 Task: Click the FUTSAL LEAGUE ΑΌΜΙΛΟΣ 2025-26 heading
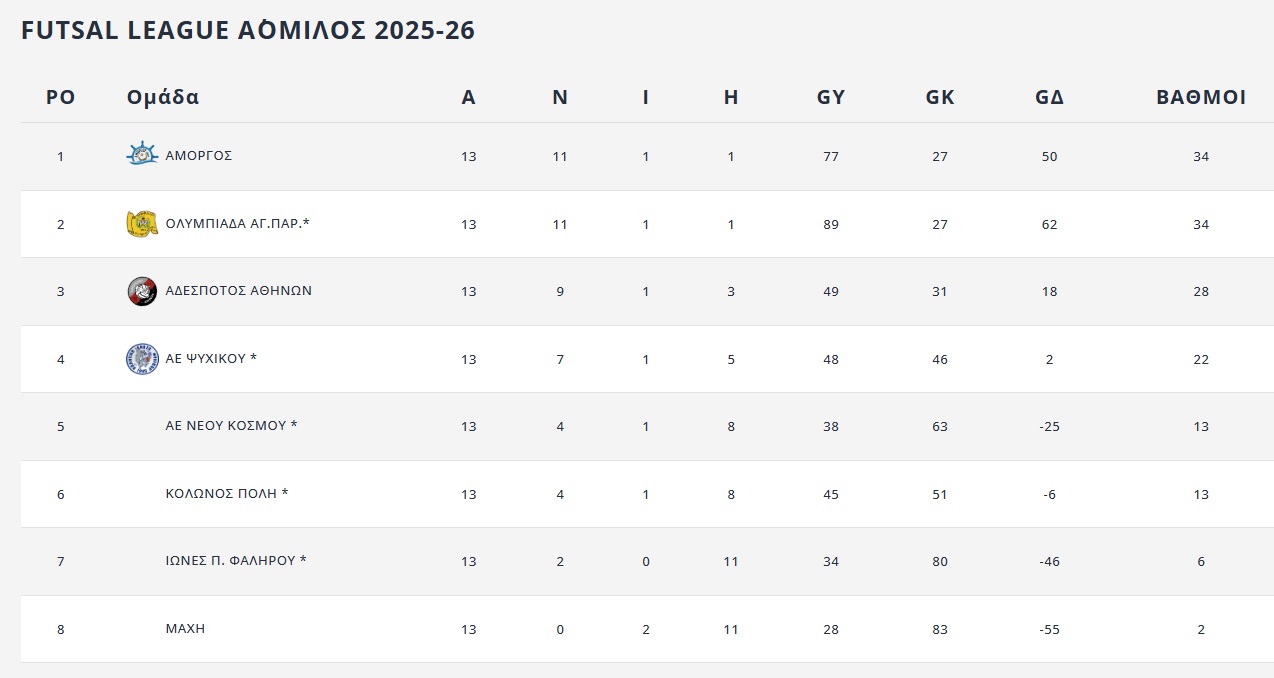pyautogui.click(x=248, y=31)
